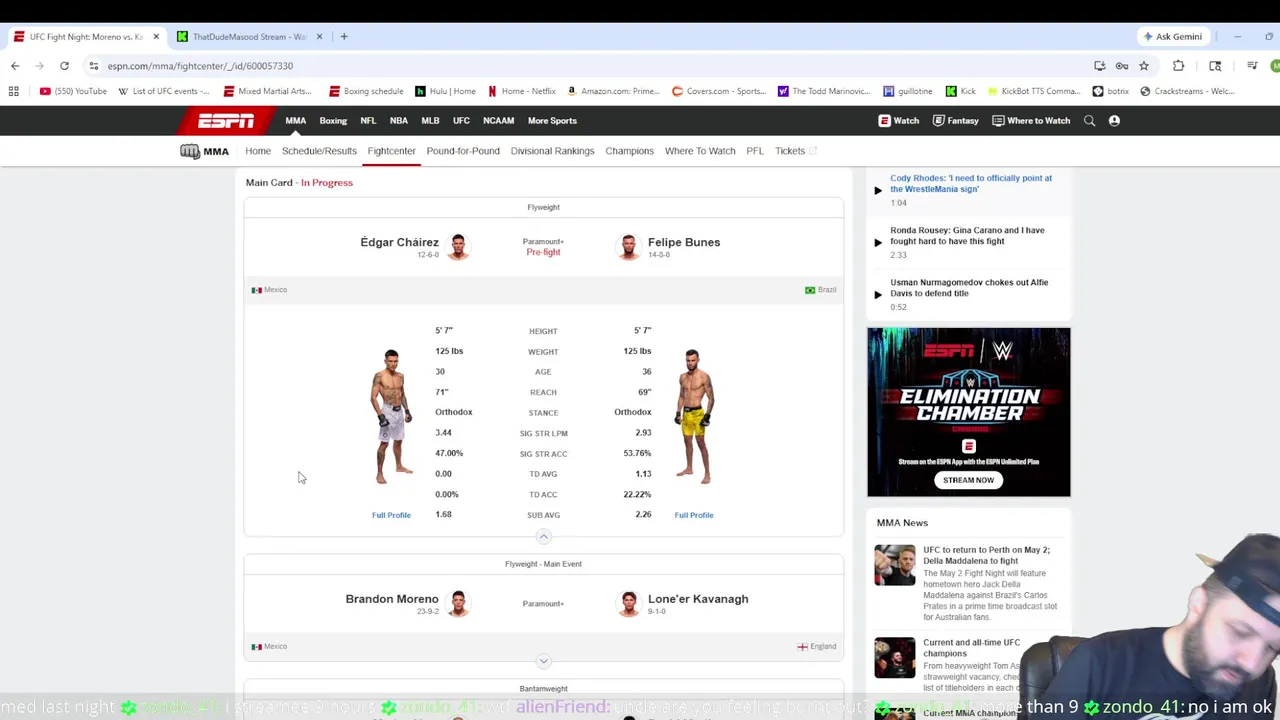
Task: Click Felipe Bunes' headshot avatar
Action: point(628,246)
